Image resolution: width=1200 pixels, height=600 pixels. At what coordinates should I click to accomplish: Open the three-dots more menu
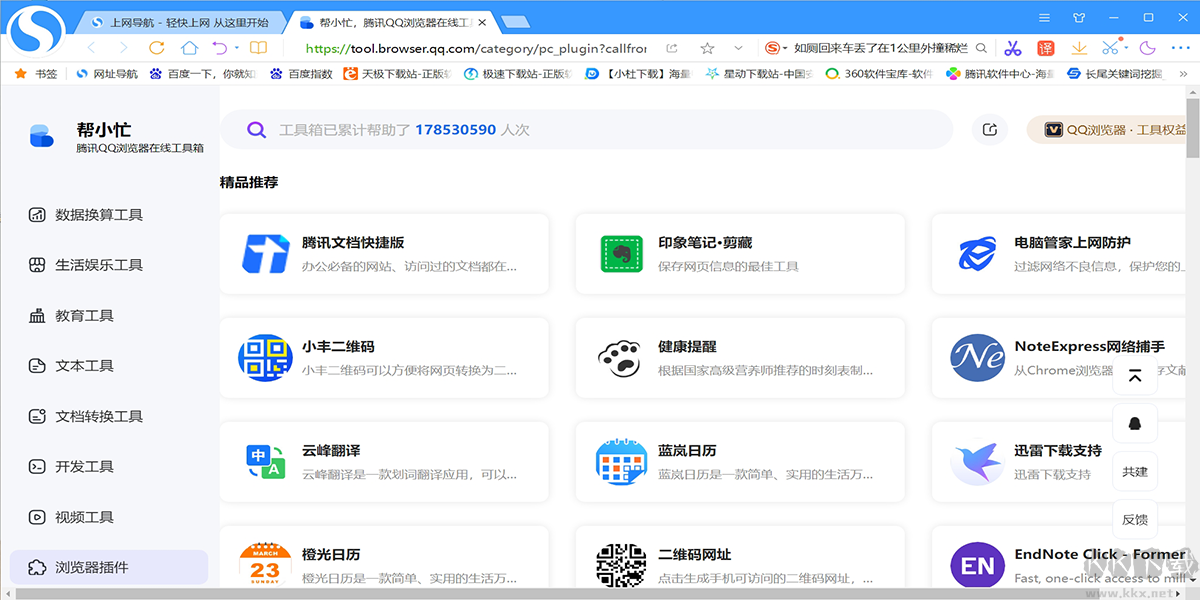(1180, 47)
